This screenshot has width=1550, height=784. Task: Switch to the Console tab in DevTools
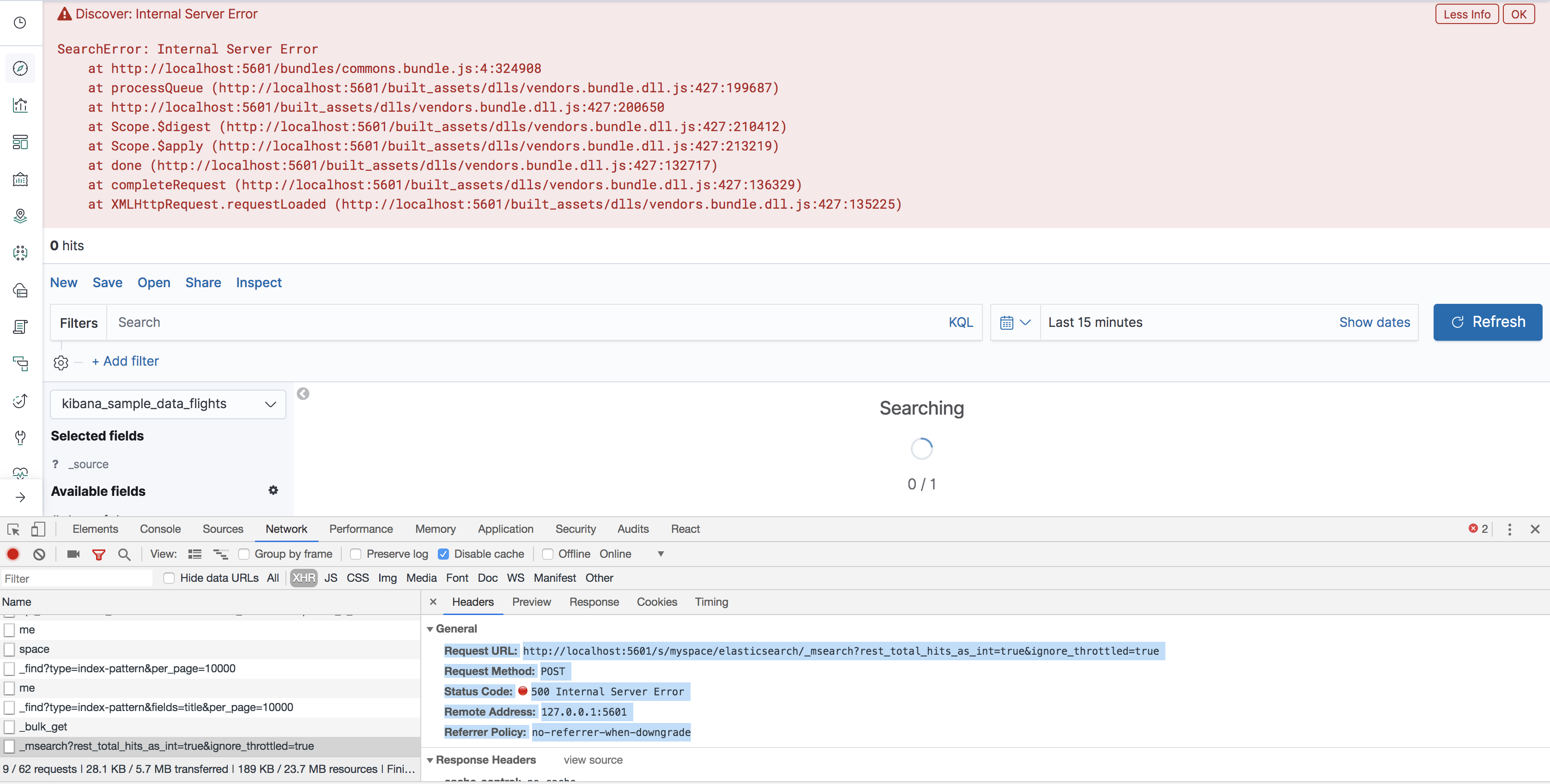160,529
